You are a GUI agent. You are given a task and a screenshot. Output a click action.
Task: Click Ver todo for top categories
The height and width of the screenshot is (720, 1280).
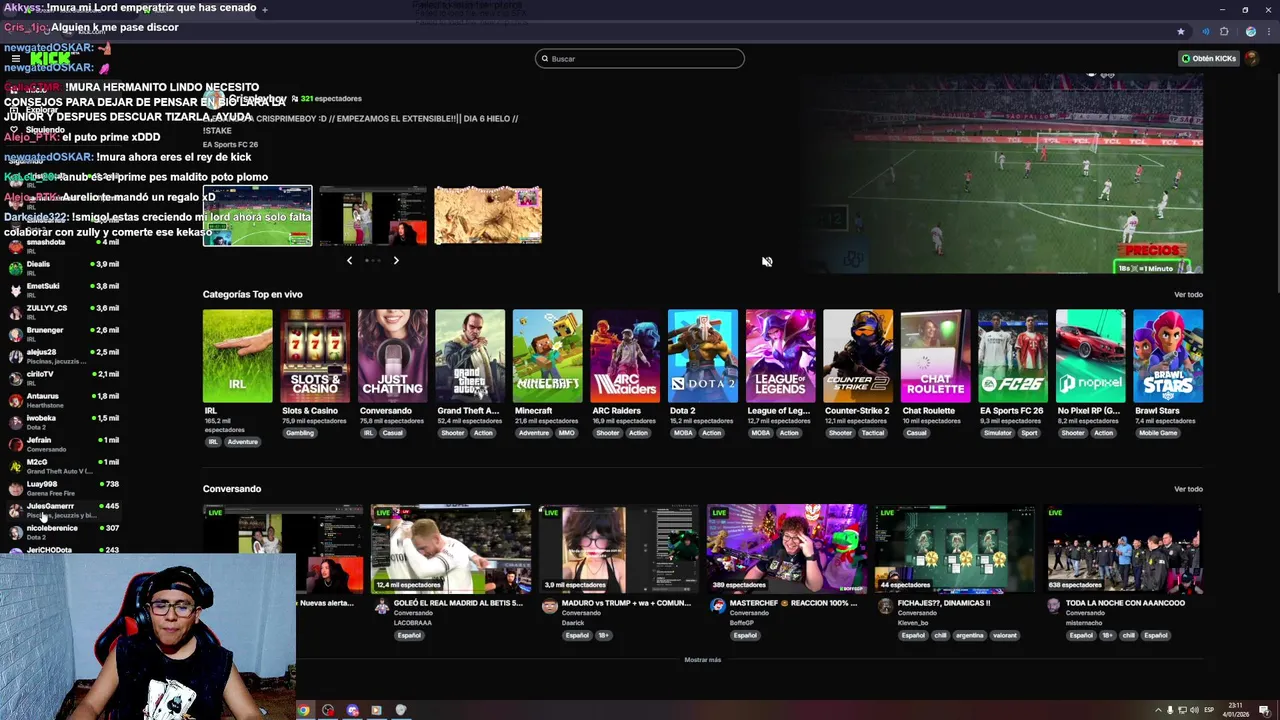coord(1188,295)
